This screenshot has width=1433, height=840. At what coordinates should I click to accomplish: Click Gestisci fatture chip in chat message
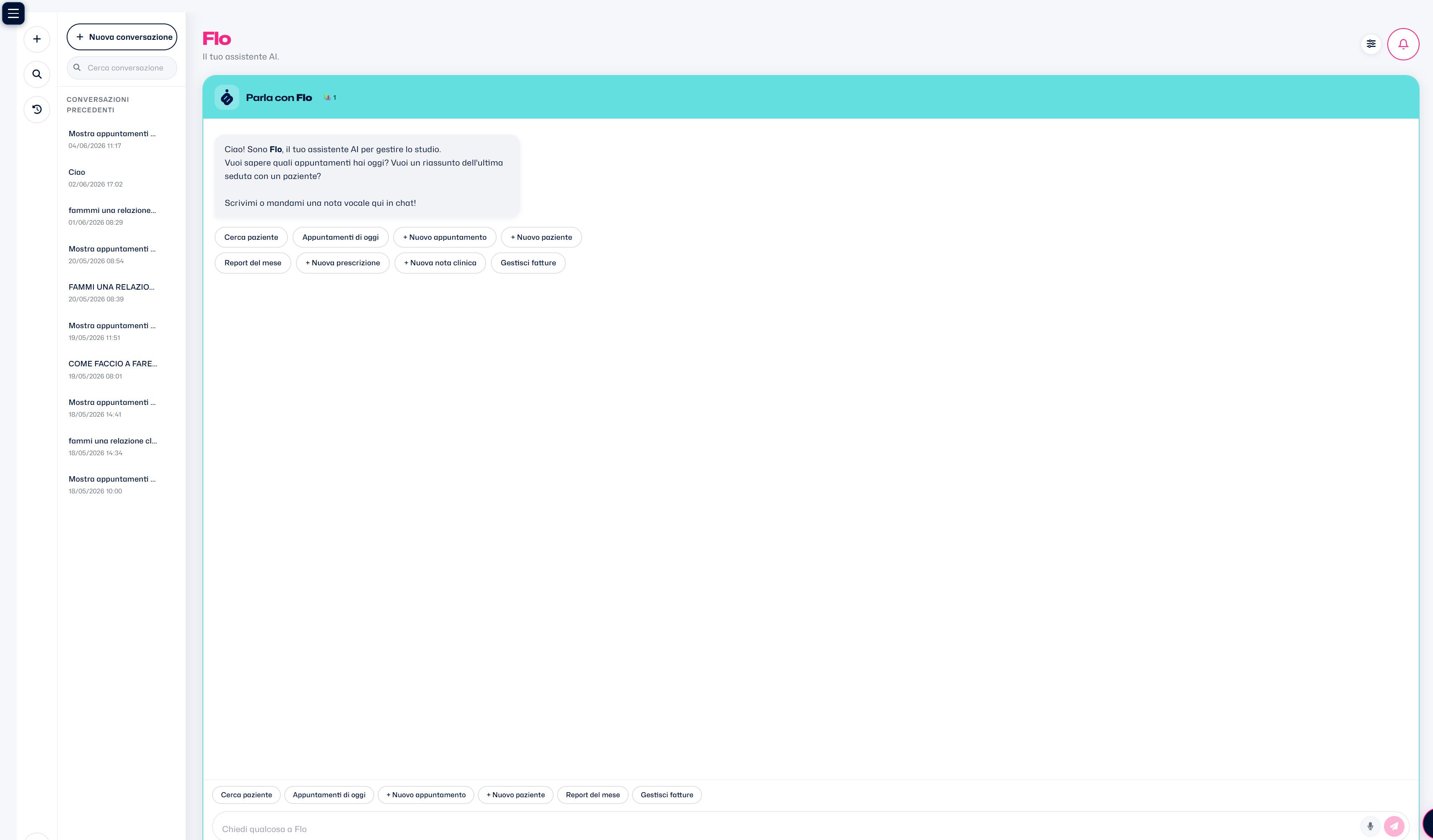coord(528,263)
